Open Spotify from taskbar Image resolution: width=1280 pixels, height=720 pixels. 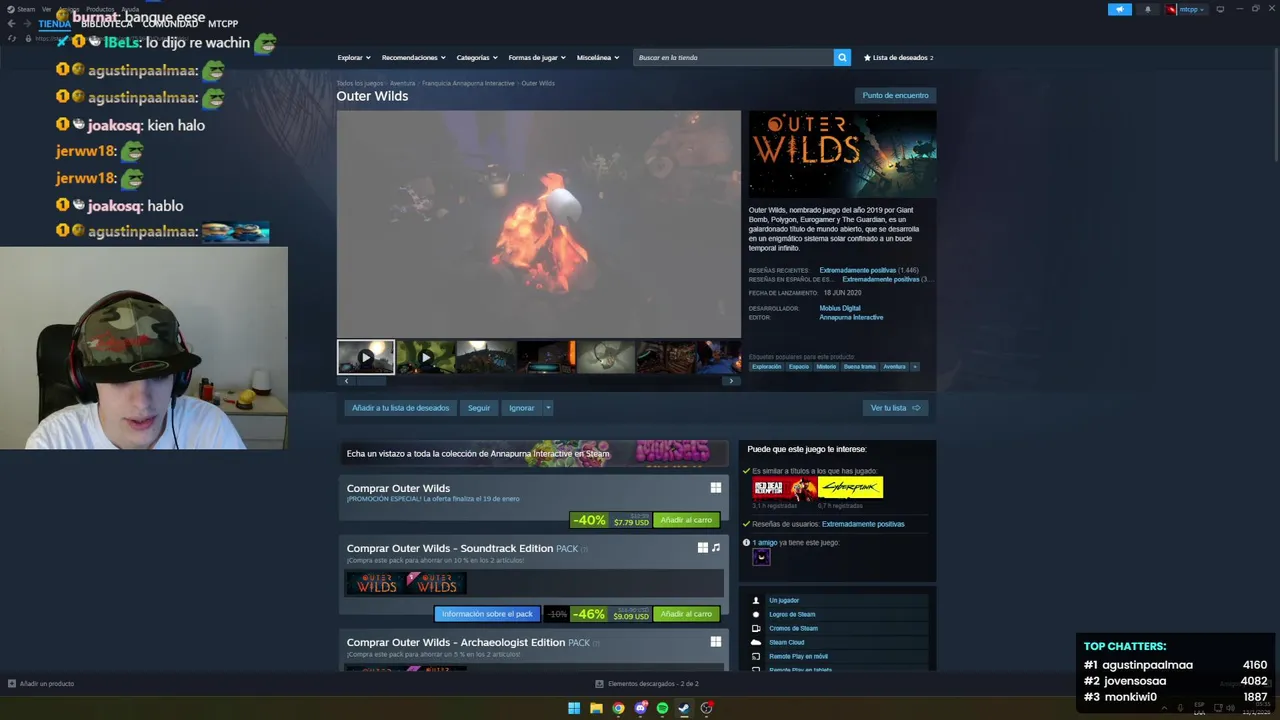click(662, 708)
